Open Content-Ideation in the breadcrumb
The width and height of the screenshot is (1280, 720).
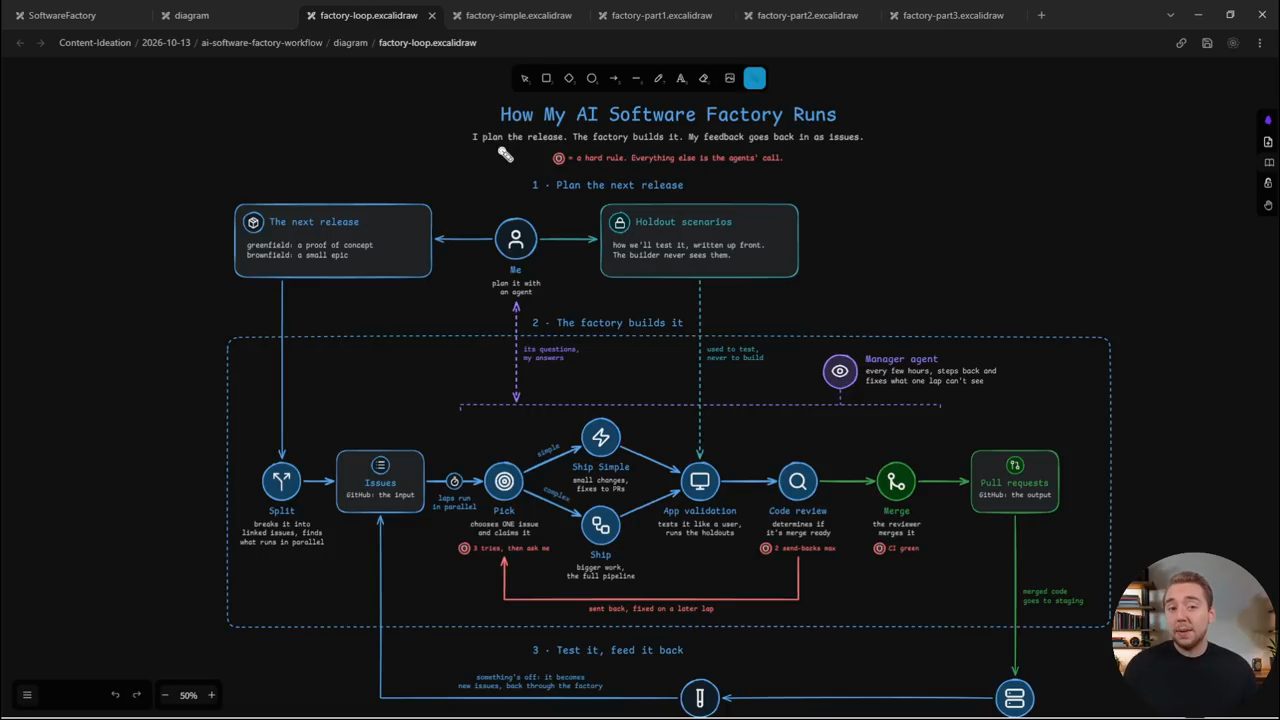(x=97, y=43)
